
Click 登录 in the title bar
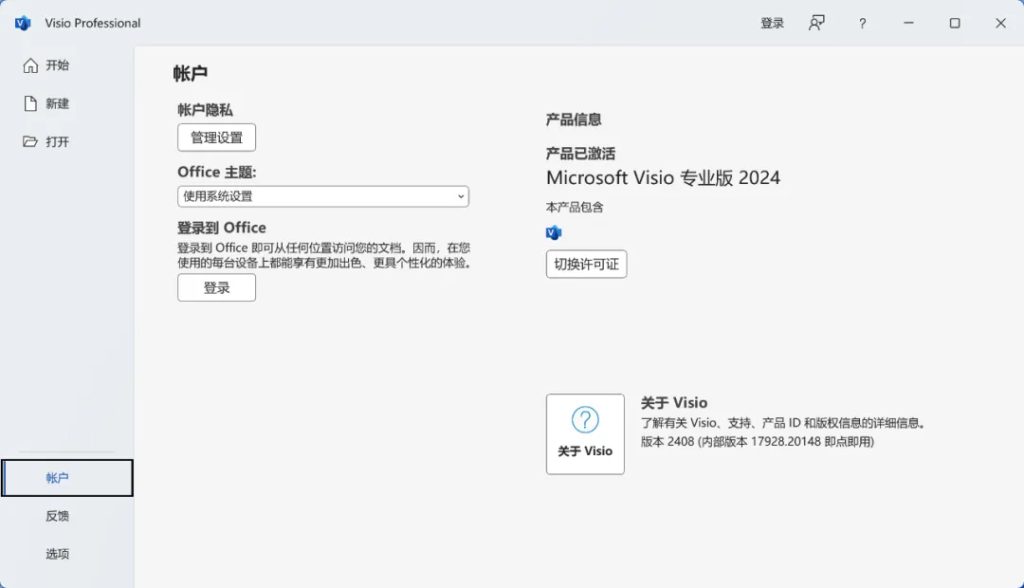pos(772,23)
